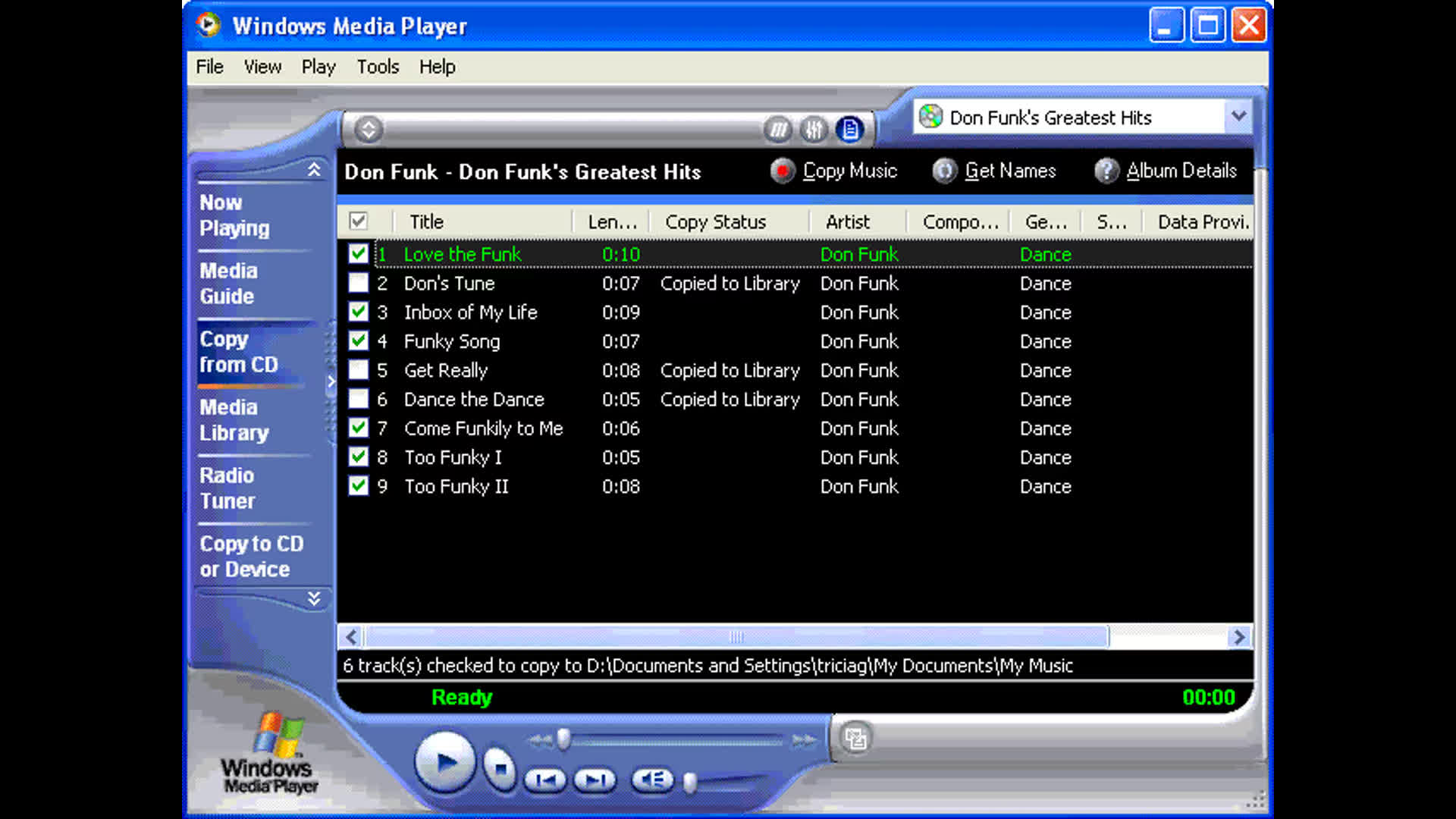
Task: Sort by Artist column header
Action: pos(858,221)
